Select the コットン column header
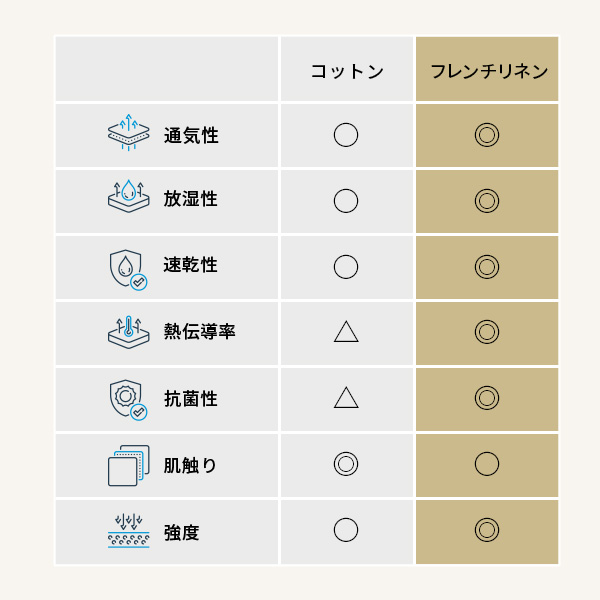 [x=346, y=71]
